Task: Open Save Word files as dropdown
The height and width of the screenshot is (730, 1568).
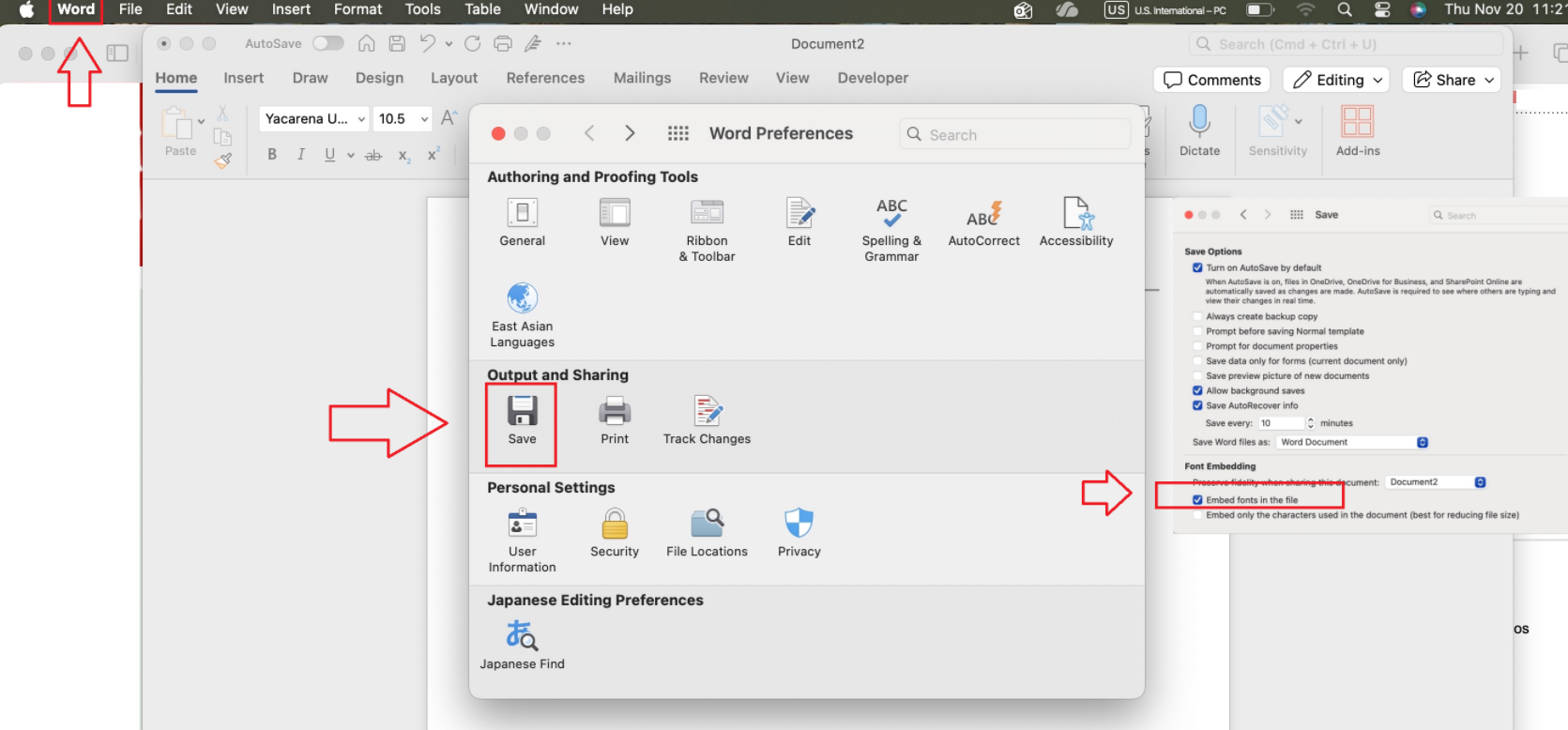Action: point(1352,442)
